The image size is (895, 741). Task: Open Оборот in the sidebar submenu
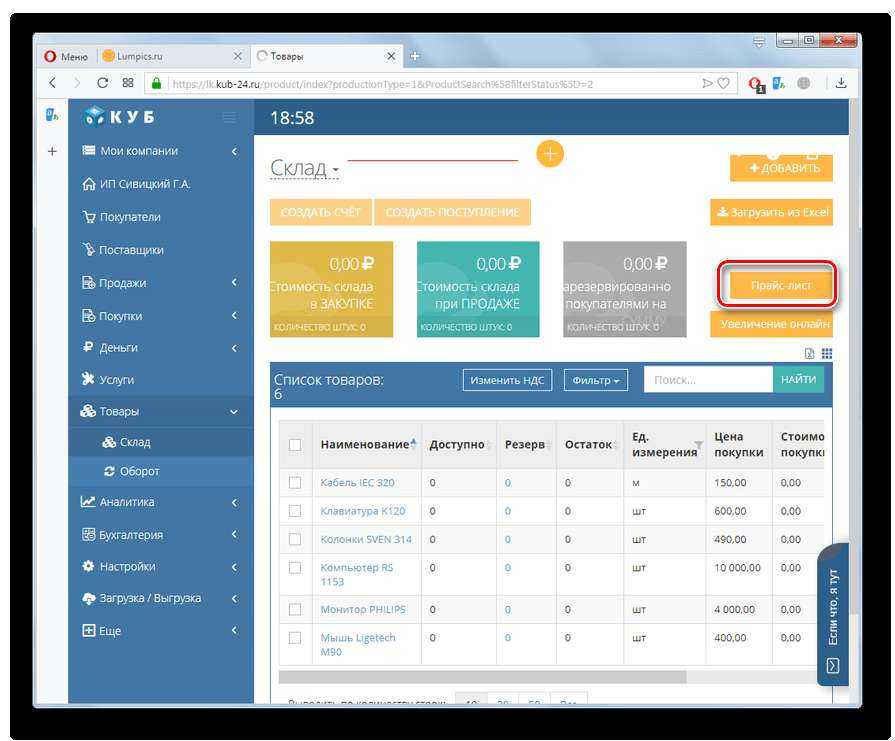139,471
